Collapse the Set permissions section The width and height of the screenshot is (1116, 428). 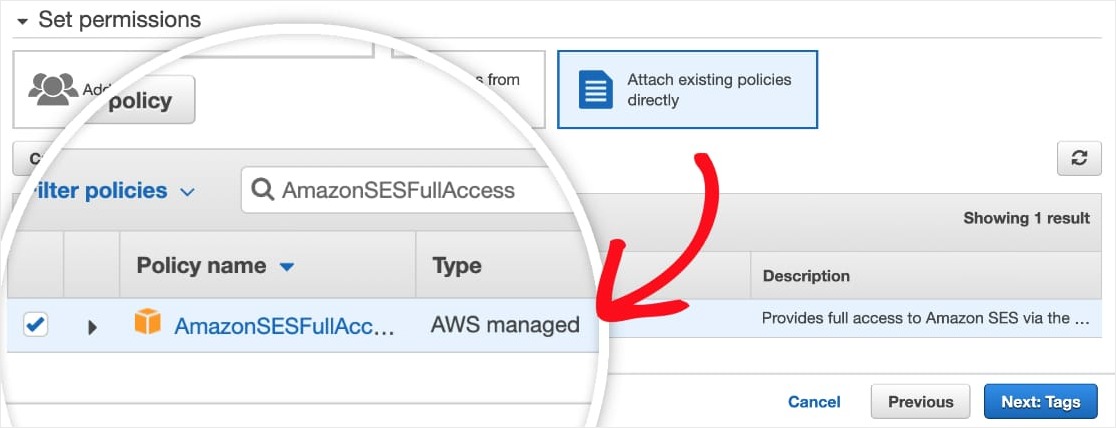tap(22, 21)
